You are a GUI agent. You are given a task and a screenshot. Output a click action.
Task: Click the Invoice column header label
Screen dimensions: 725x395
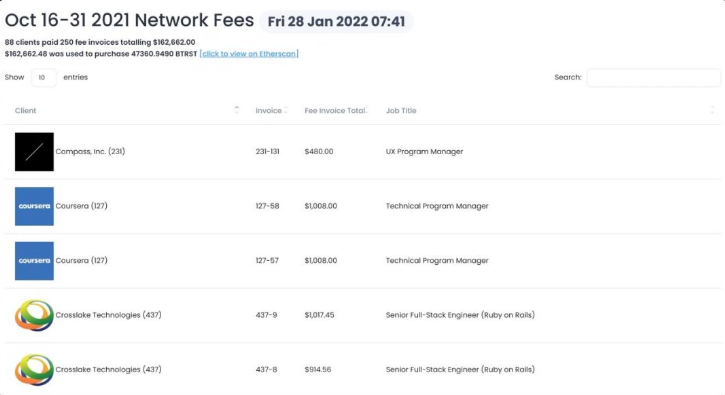[268, 111]
